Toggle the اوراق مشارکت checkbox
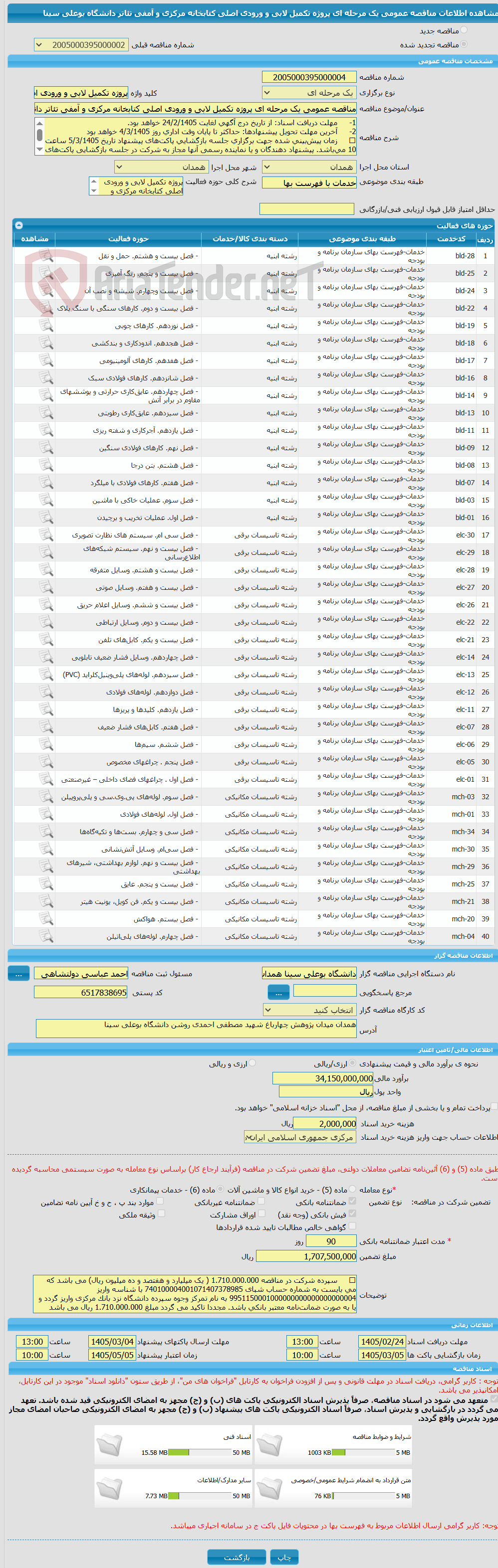This screenshot has width=498, height=1568. pos(261,1214)
